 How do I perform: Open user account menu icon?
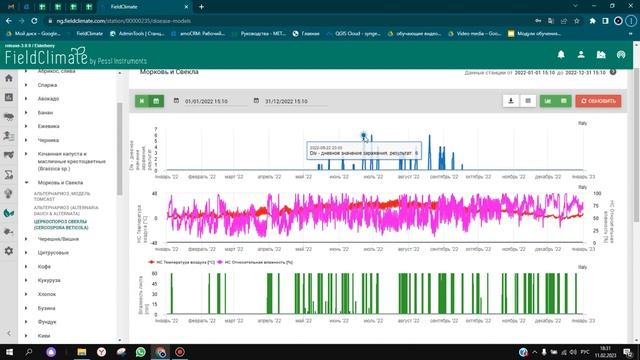581,55
